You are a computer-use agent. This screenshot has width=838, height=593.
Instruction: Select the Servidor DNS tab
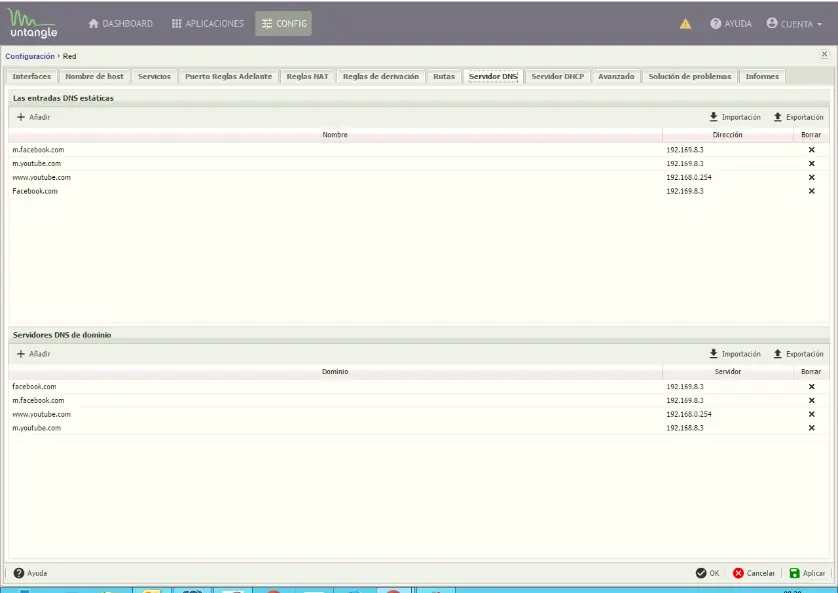[x=493, y=76]
